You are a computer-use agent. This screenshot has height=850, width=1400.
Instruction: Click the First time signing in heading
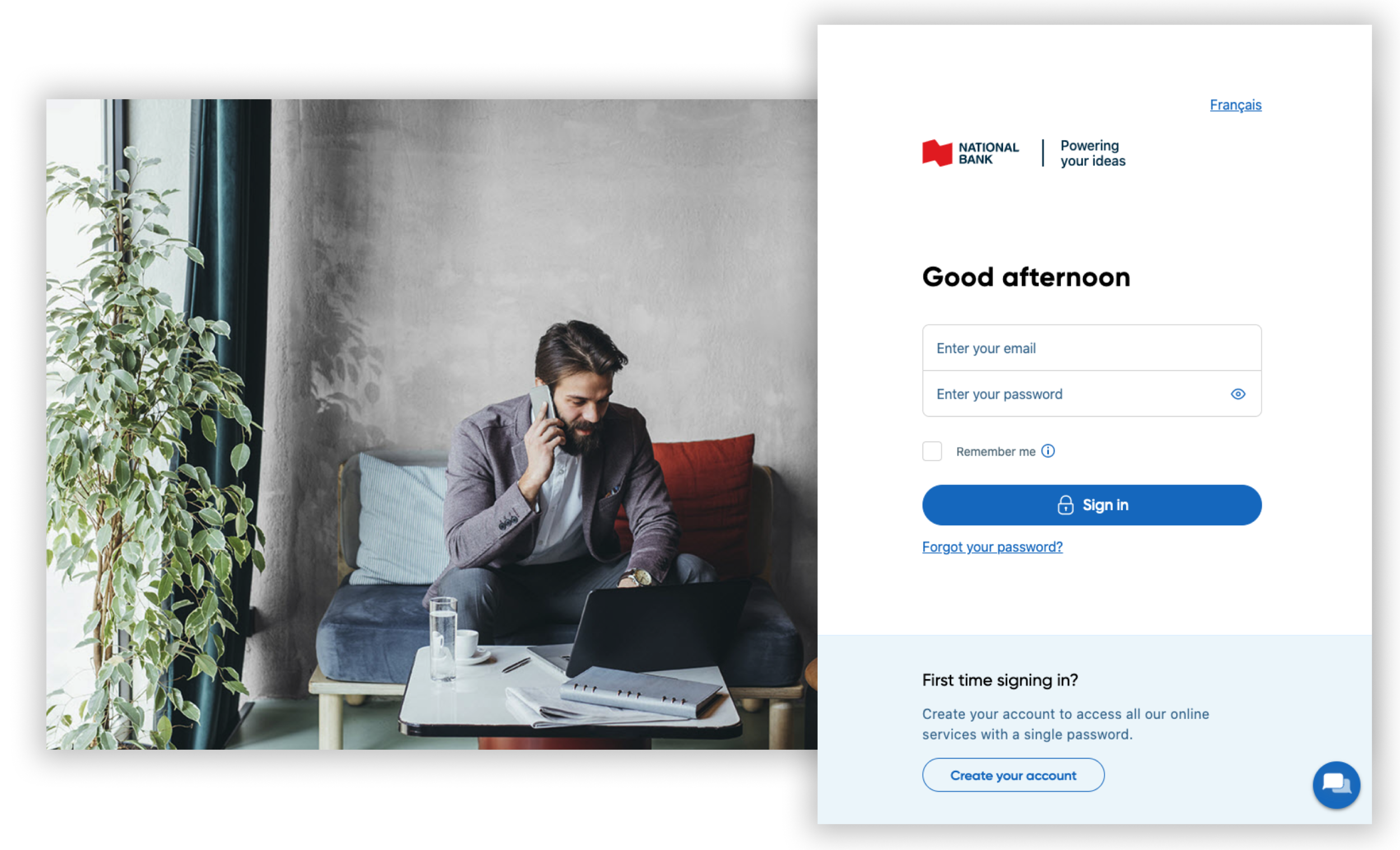click(1000, 680)
